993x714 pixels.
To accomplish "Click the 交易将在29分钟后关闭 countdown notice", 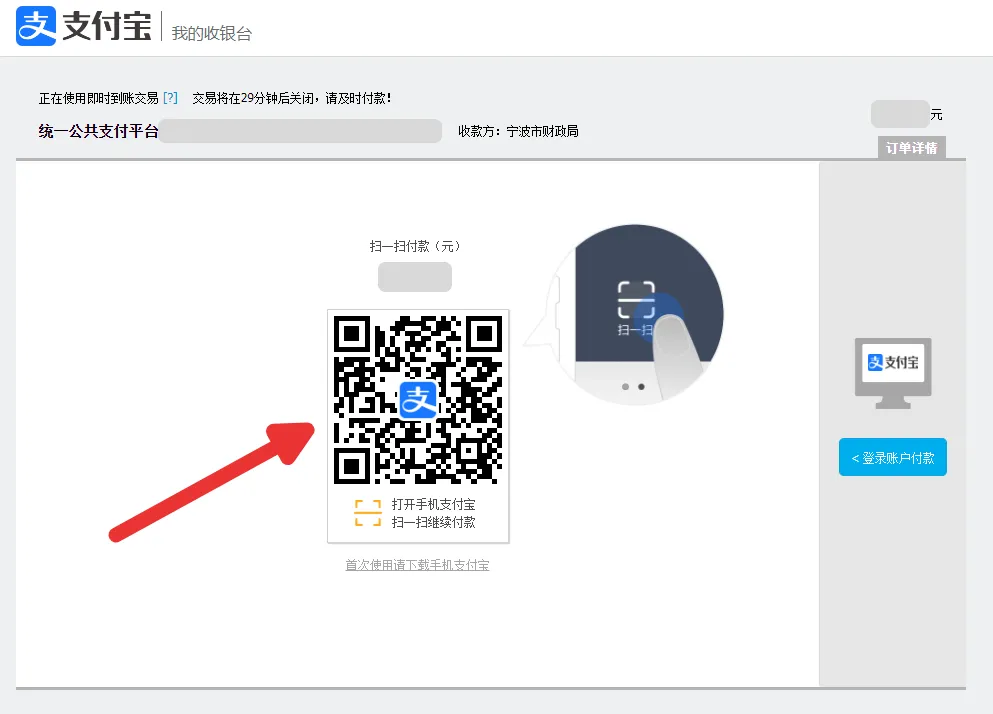I will pos(291,98).
